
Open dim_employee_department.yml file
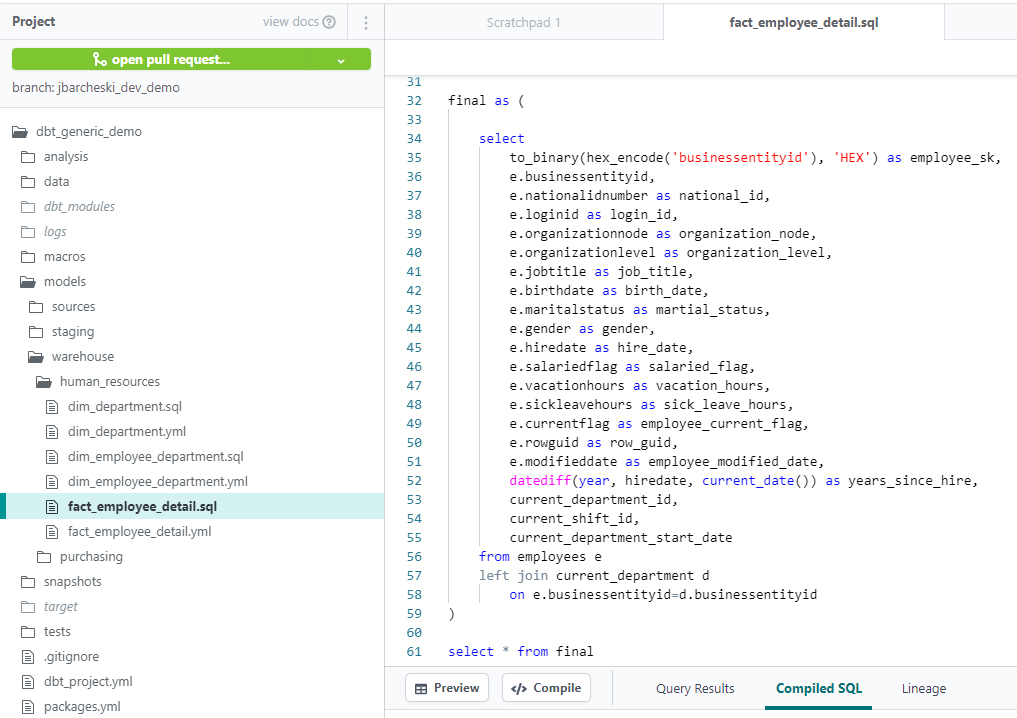pos(158,482)
